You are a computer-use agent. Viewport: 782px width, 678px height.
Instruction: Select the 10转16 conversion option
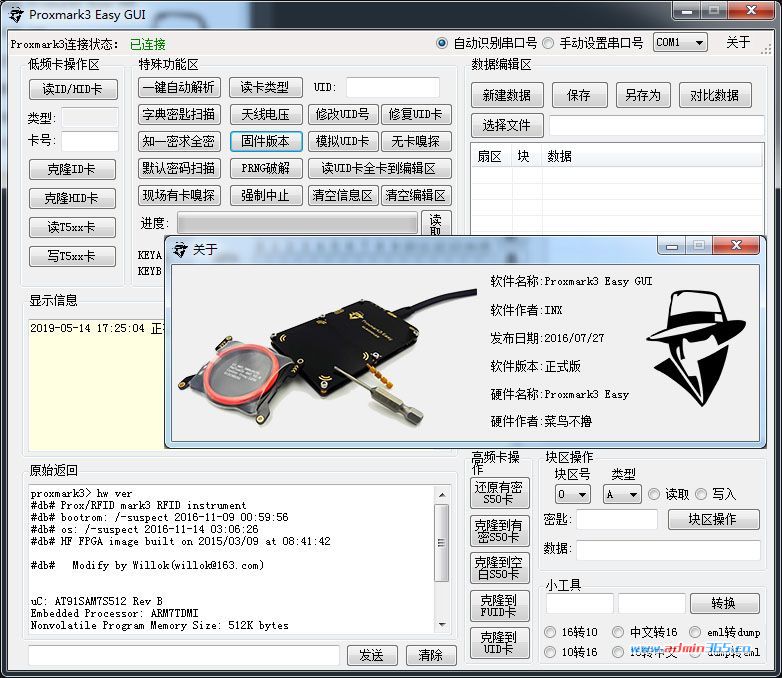pyautogui.click(x=550, y=652)
